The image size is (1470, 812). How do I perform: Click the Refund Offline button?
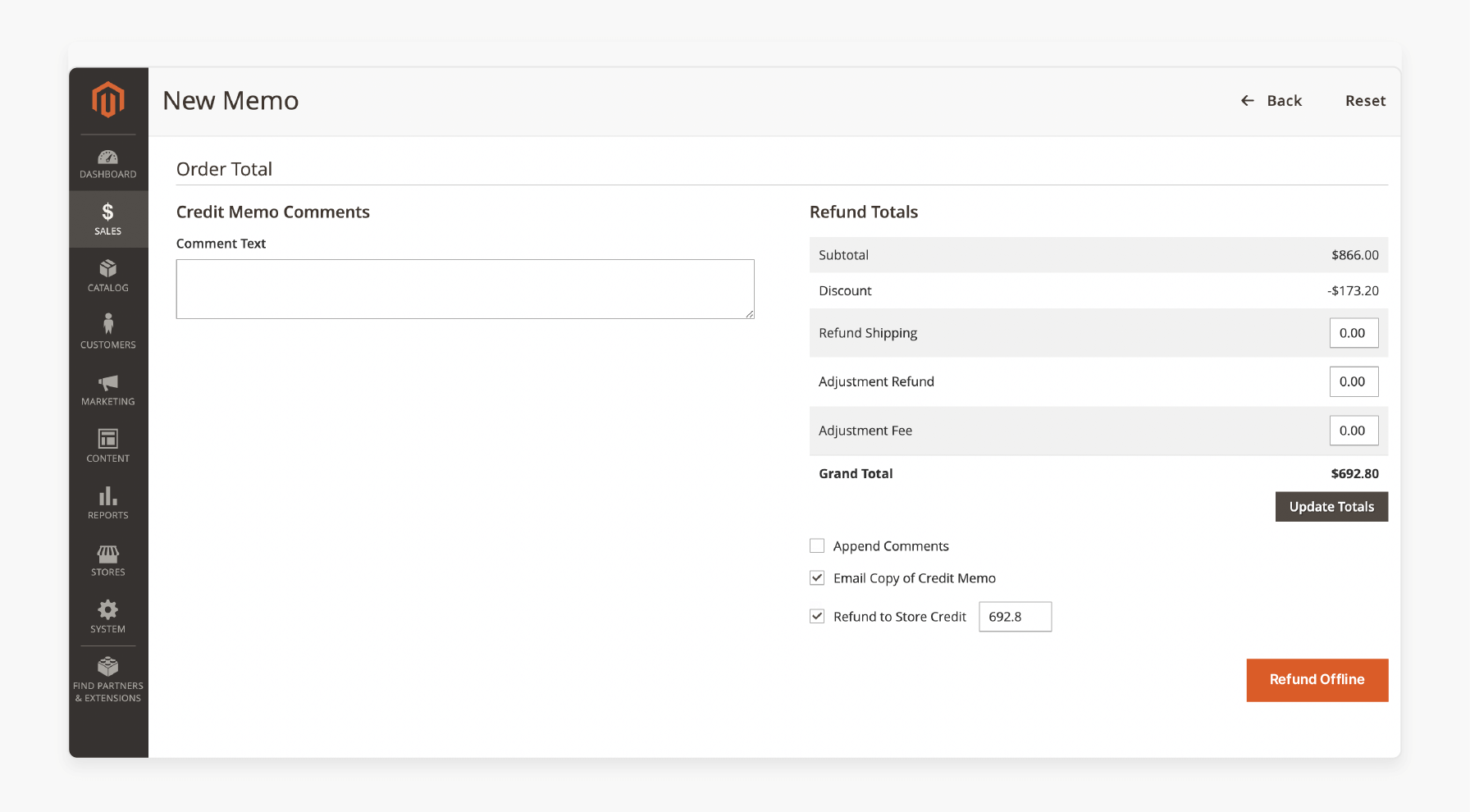click(1317, 679)
